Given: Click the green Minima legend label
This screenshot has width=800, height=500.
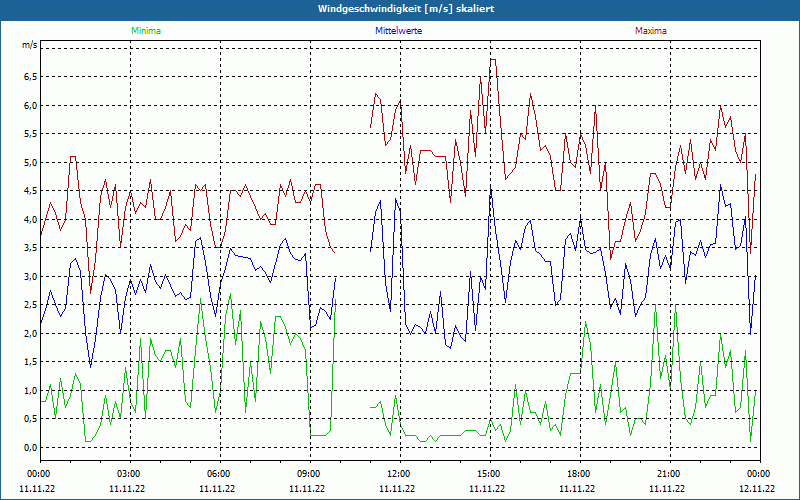Looking at the screenshot, I should tap(146, 31).
